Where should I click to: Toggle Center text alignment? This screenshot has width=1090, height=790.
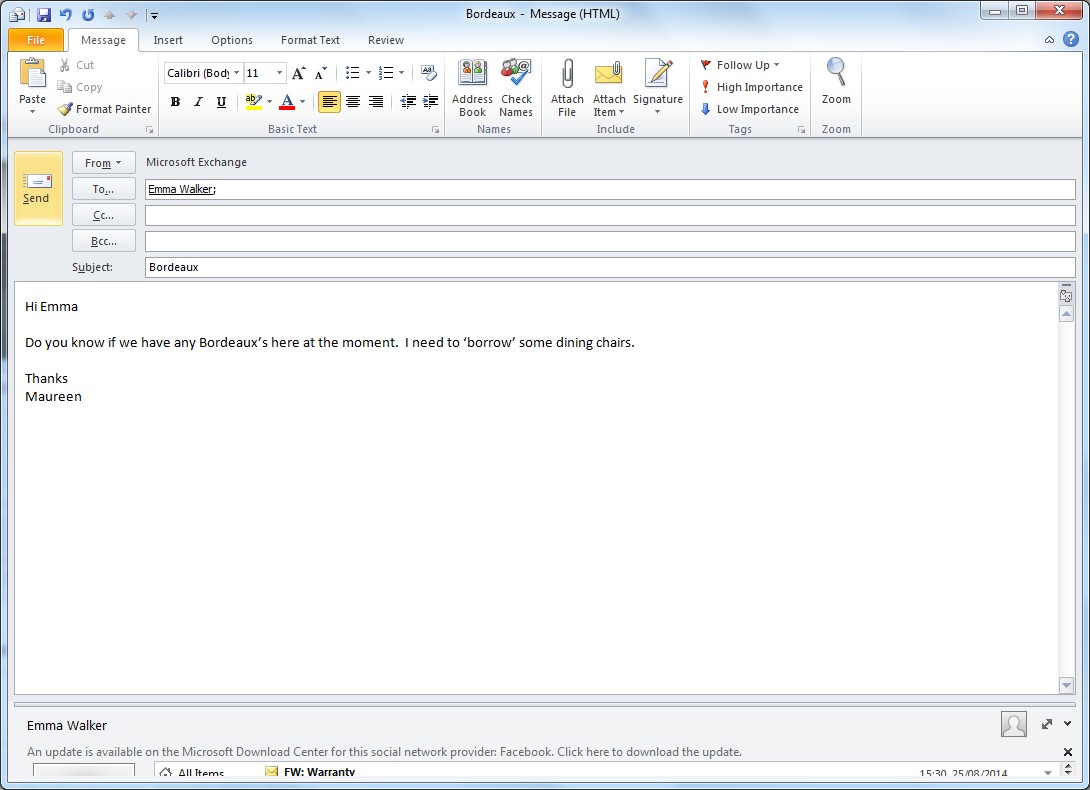pyautogui.click(x=353, y=102)
